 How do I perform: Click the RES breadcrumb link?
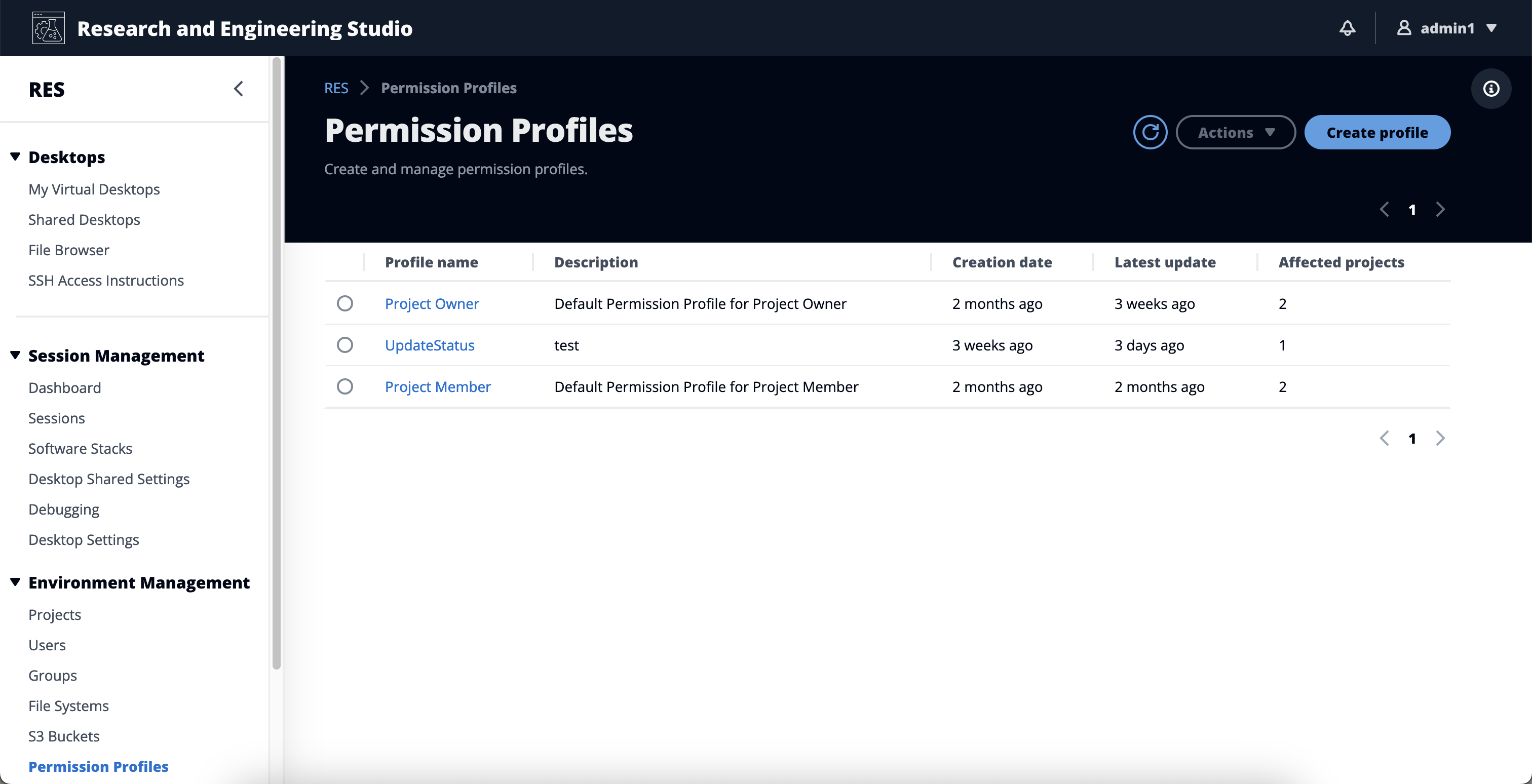336,88
